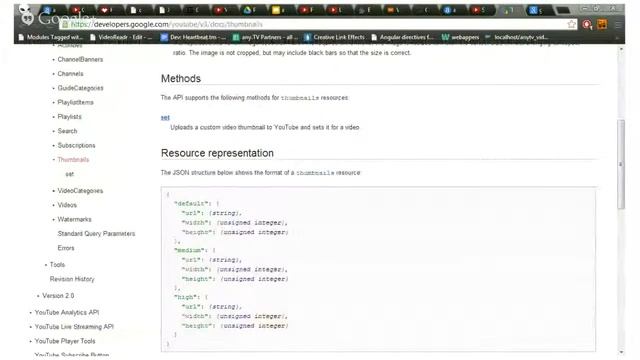The image size is (640, 360).
Task: Click the Methods heading
Action: 181,78
